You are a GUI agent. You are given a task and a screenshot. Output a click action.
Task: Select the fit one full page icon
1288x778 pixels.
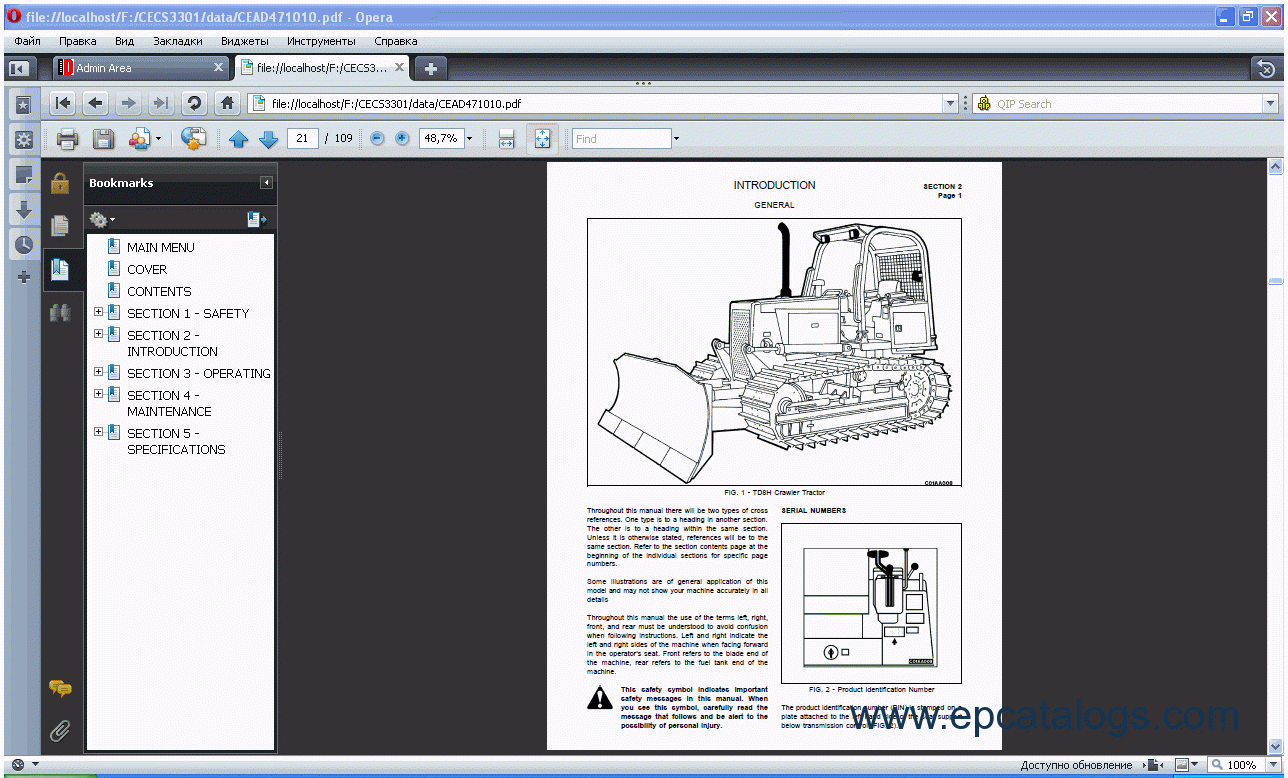tap(542, 139)
